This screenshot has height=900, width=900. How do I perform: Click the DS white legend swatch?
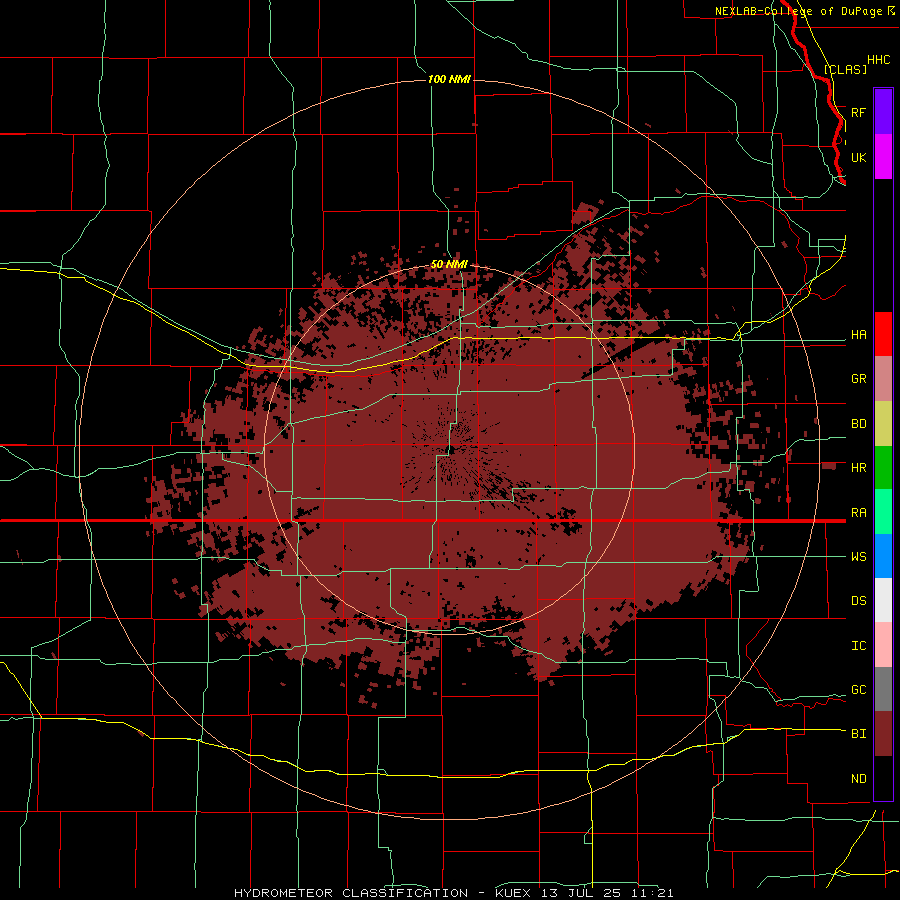pyautogui.click(x=883, y=600)
